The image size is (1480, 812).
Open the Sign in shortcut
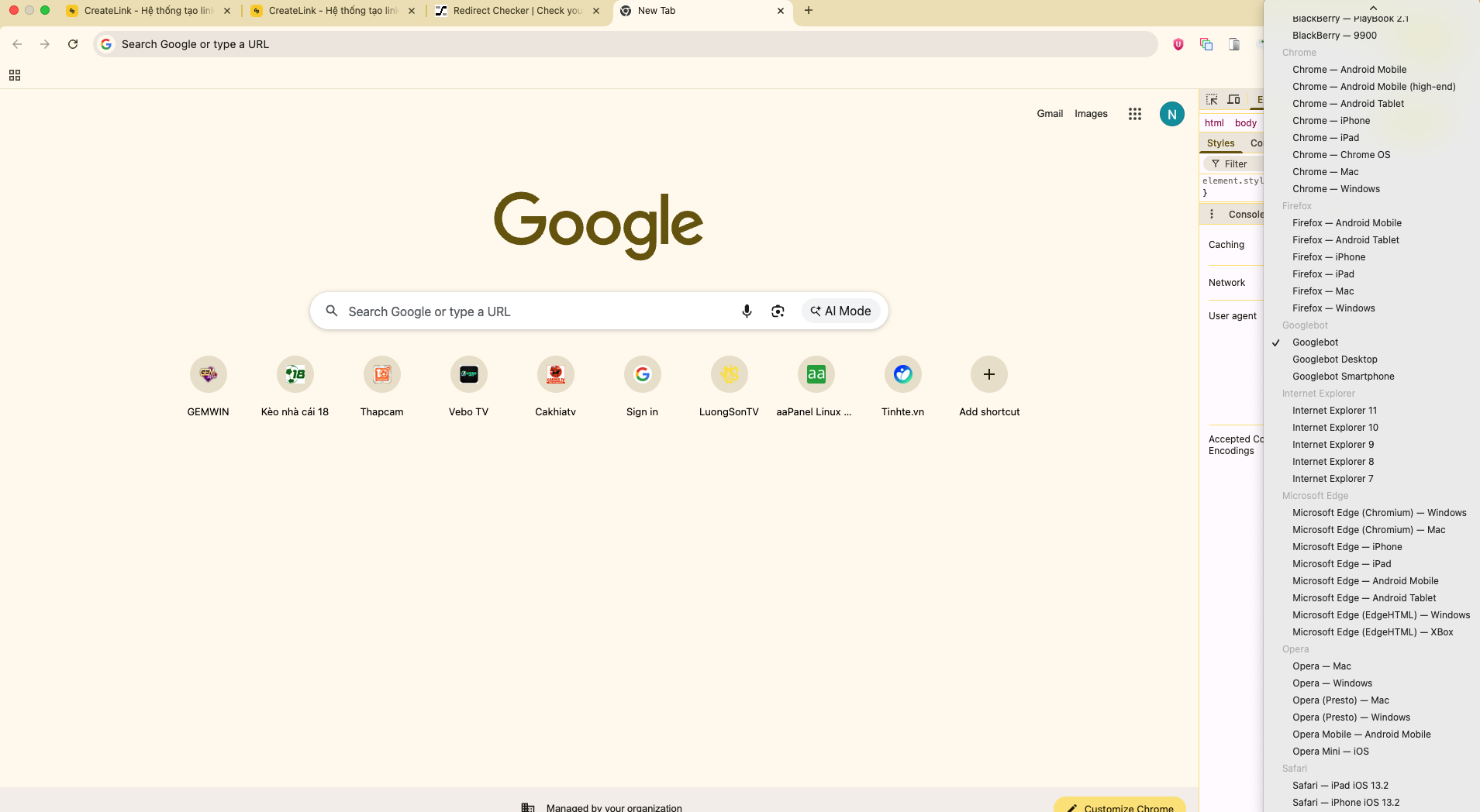click(643, 387)
